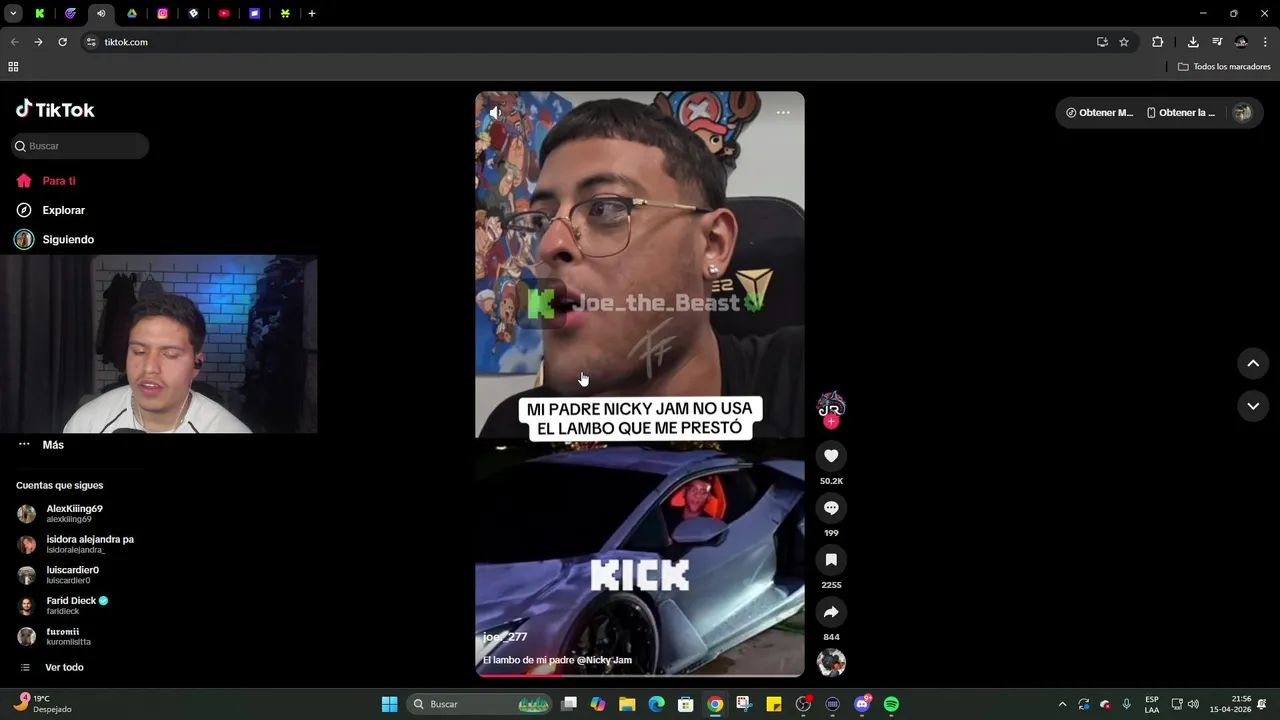
Task: Follow the creator with the red plus badge
Action: (831, 422)
